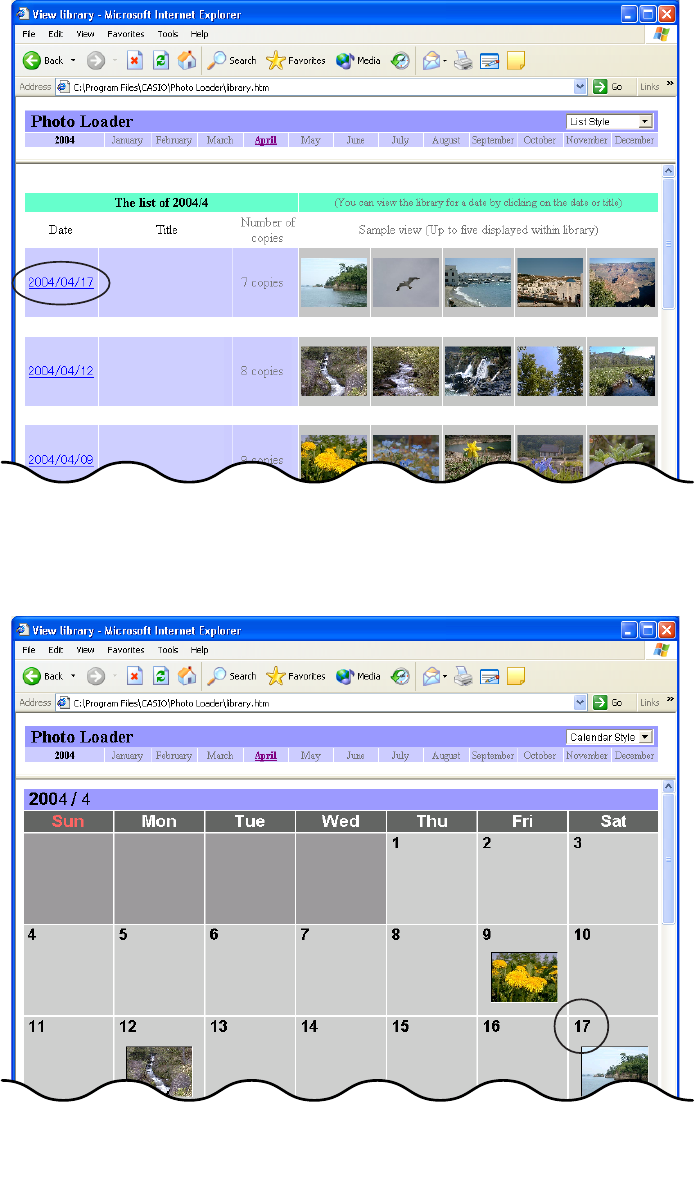695x1177 pixels.
Task: Click the address field in Calendar Style window
Action: (321, 703)
